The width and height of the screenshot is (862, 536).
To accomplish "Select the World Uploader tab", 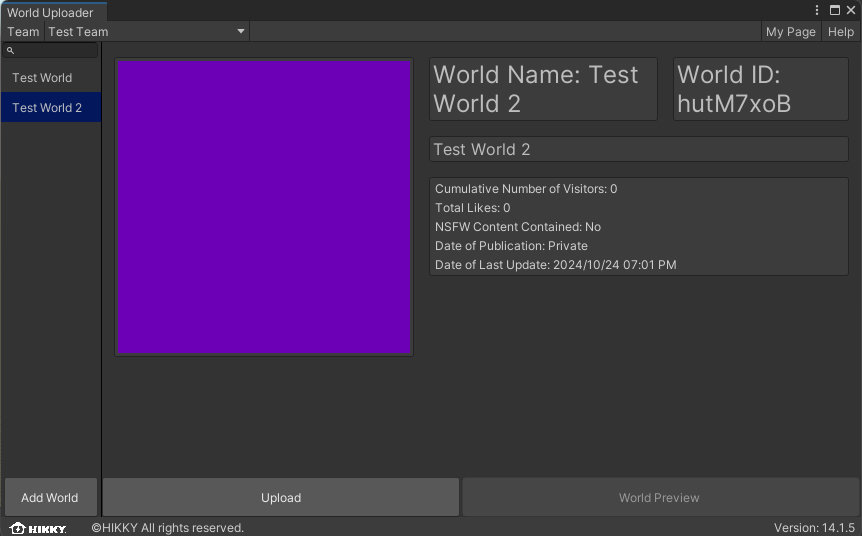I will [50, 13].
